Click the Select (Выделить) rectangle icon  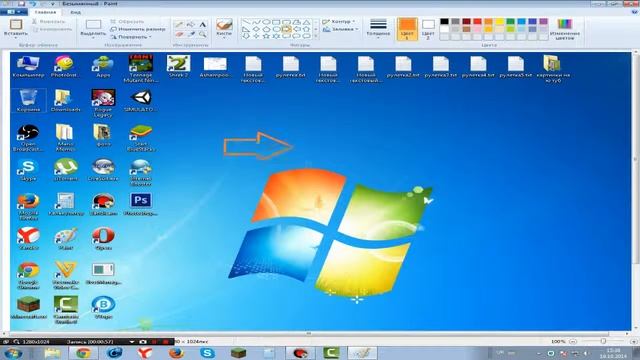click(93, 24)
